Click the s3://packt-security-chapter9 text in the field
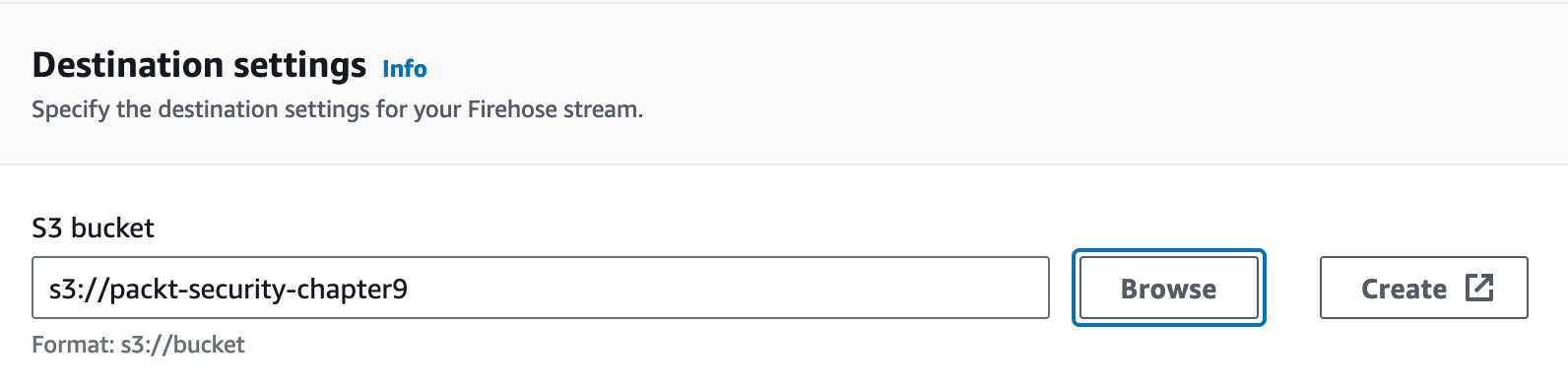The width and height of the screenshot is (1568, 388). pos(229,289)
